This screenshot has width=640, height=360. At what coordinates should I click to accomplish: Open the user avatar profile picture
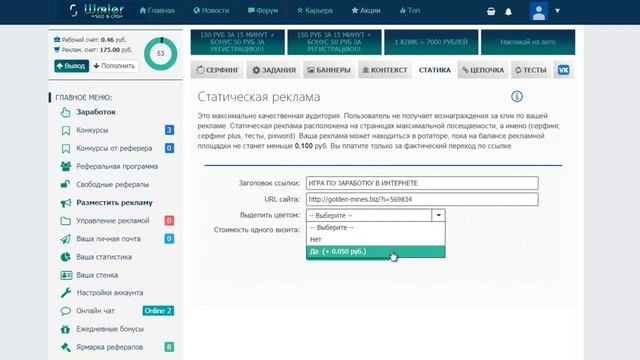538,11
